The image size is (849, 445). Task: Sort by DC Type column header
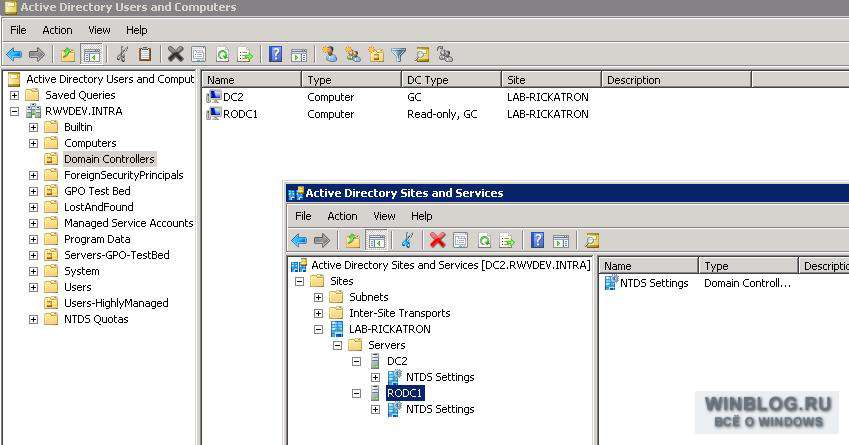(451, 80)
